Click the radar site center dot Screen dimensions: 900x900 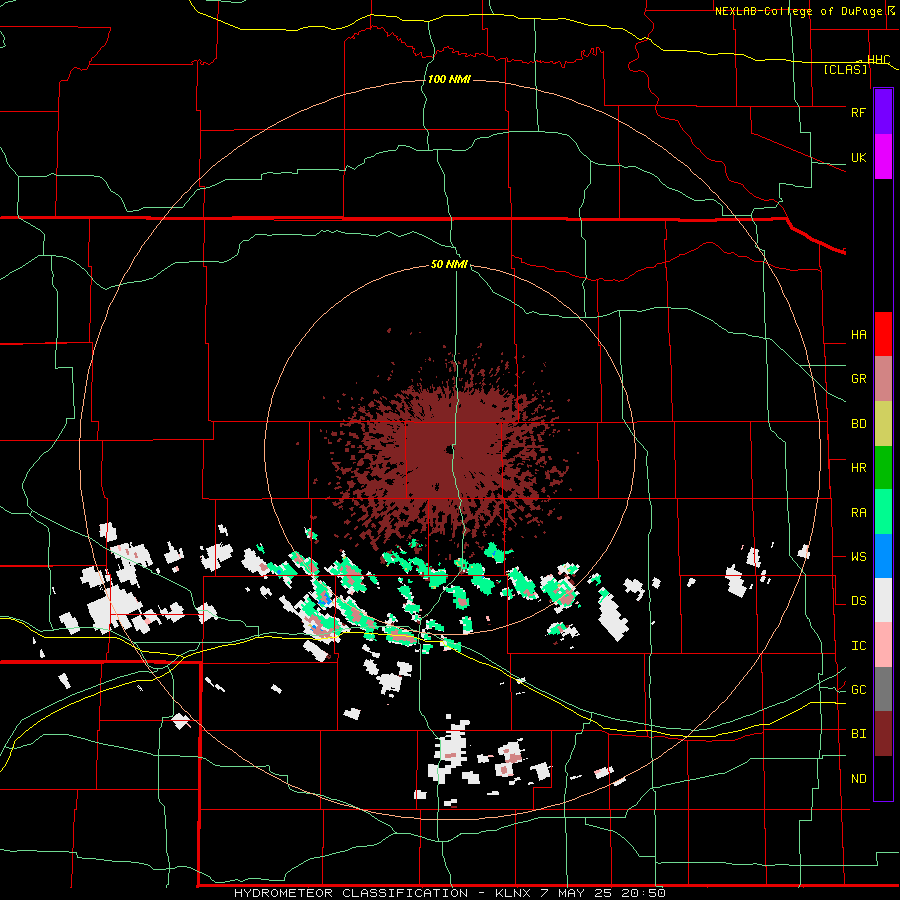(x=448, y=450)
